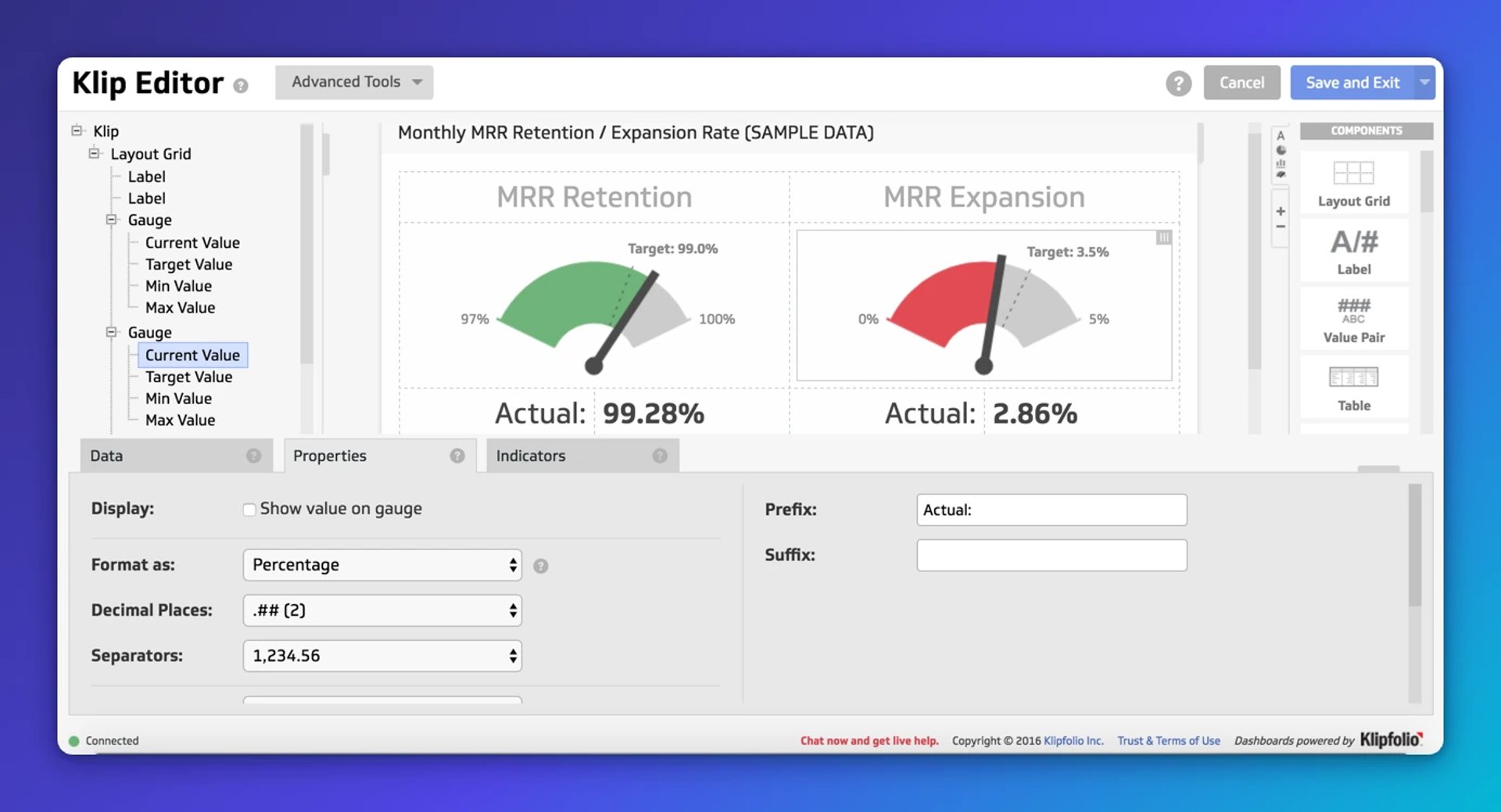Click the green Connected status indicator

pyautogui.click(x=74, y=741)
